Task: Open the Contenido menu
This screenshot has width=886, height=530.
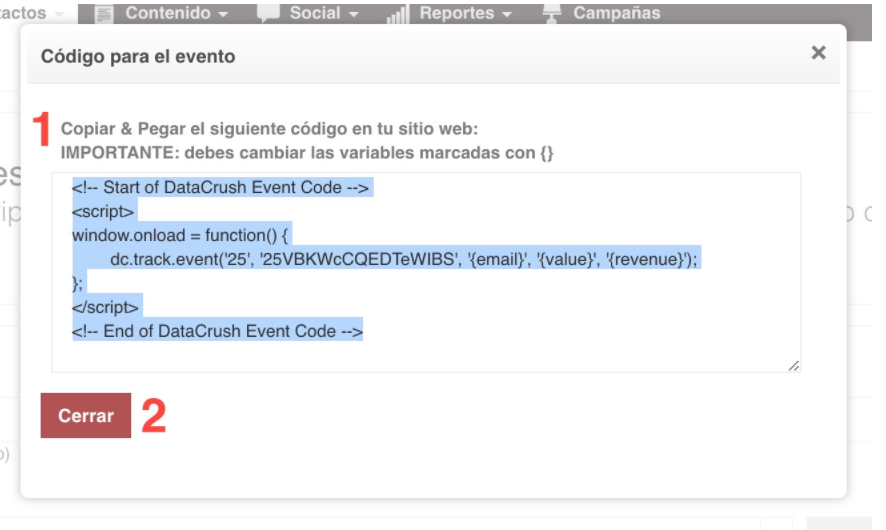Action: [168, 13]
